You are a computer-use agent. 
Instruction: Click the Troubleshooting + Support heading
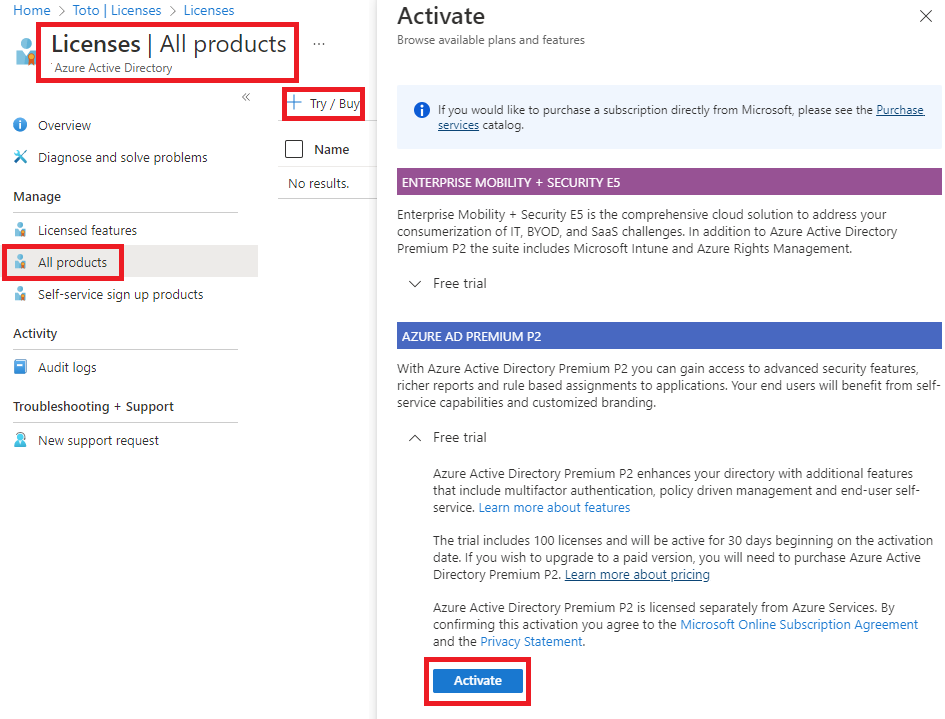(x=93, y=406)
